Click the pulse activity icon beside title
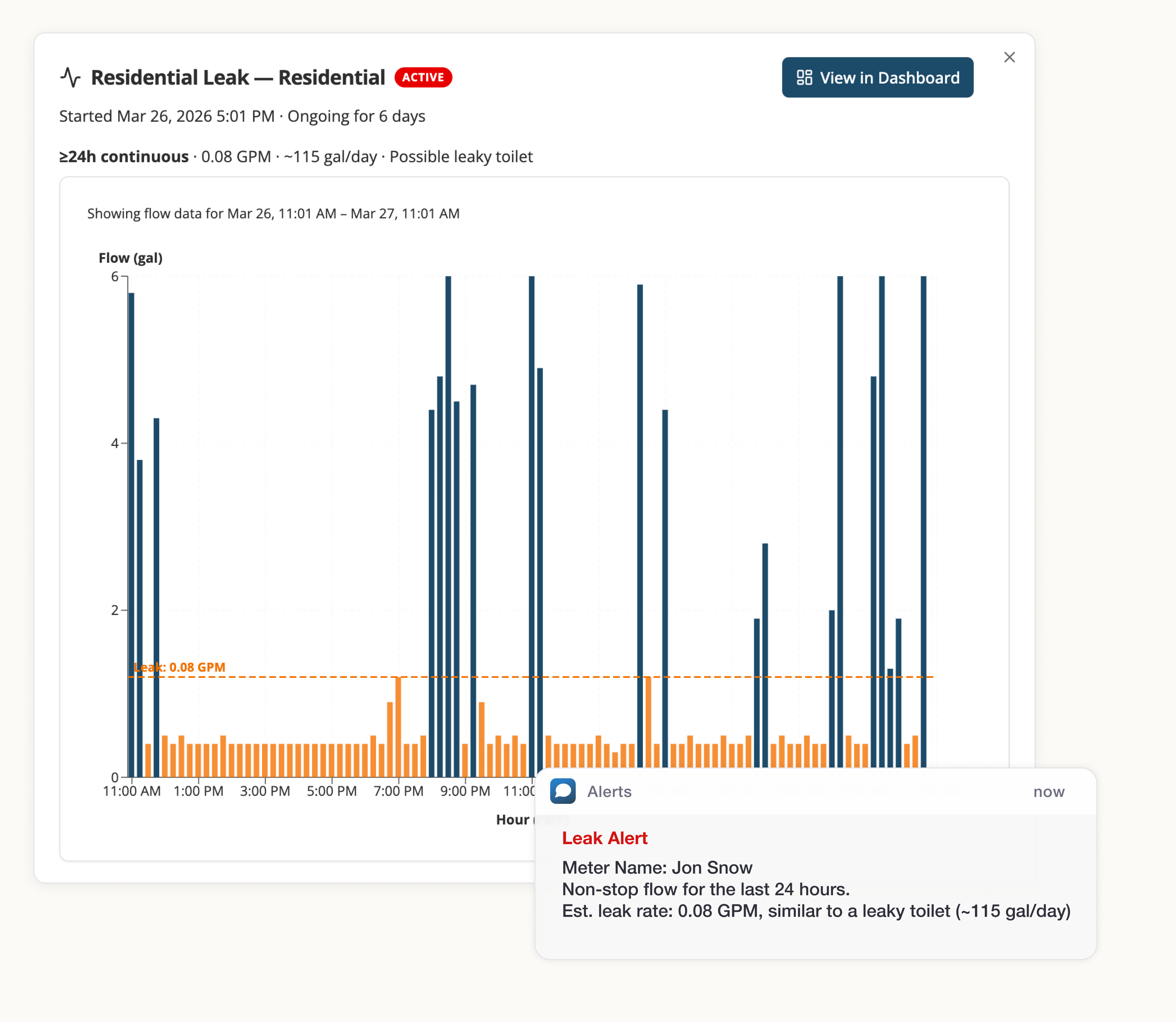Image resolution: width=1176 pixels, height=1022 pixels. [71, 78]
